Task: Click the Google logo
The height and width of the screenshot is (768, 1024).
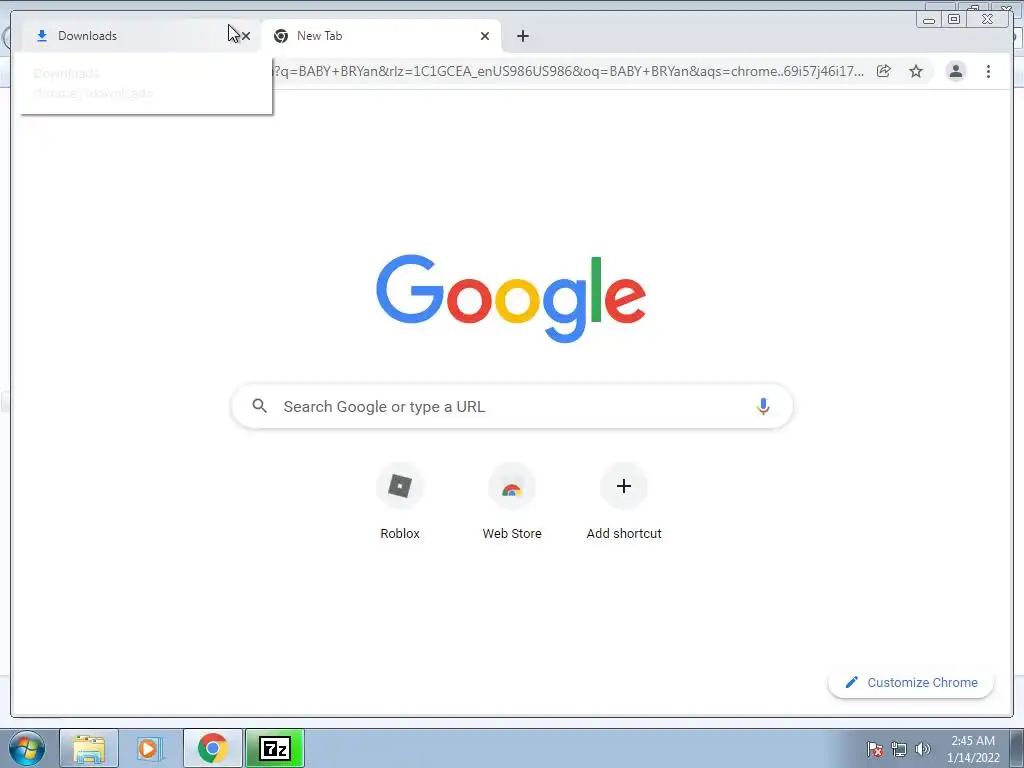Action: click(511, 298)
